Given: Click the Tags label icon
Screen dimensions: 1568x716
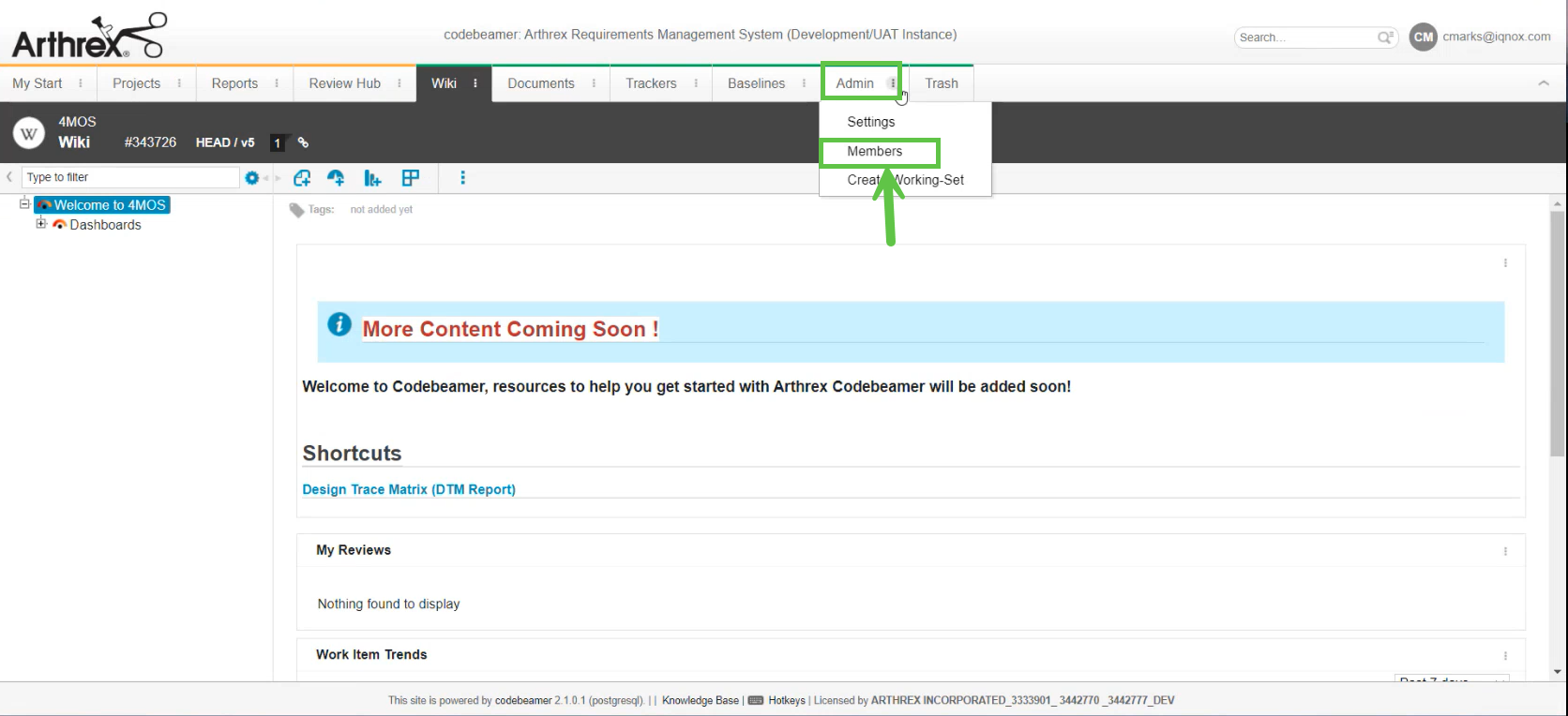Looking at the screenshot, I should (x=296, y=210).
